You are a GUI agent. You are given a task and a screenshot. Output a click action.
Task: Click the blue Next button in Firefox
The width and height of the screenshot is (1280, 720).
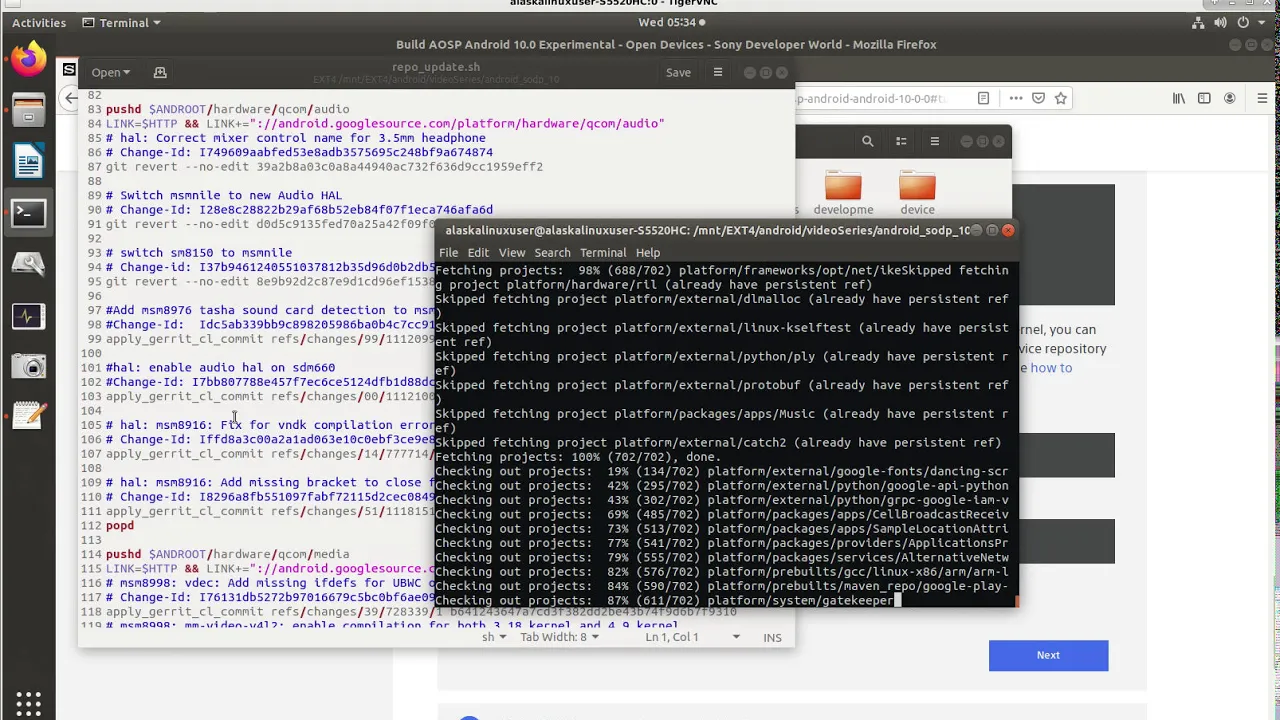1048,655
